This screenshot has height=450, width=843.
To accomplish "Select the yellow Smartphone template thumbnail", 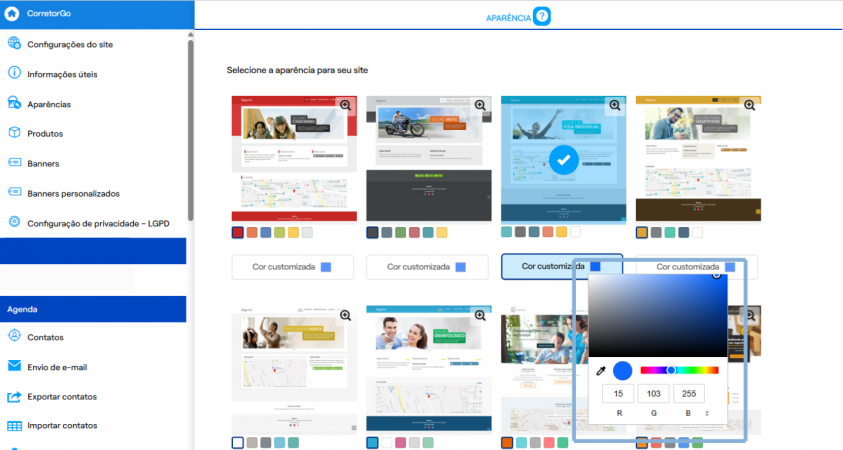I will [698, 159].
